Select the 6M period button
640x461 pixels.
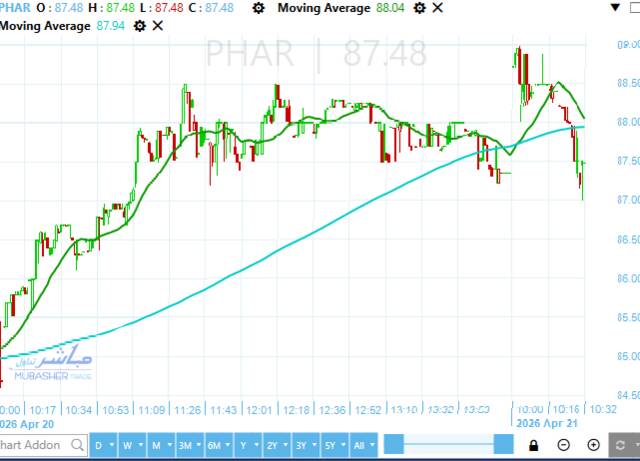tap(214, 445)
